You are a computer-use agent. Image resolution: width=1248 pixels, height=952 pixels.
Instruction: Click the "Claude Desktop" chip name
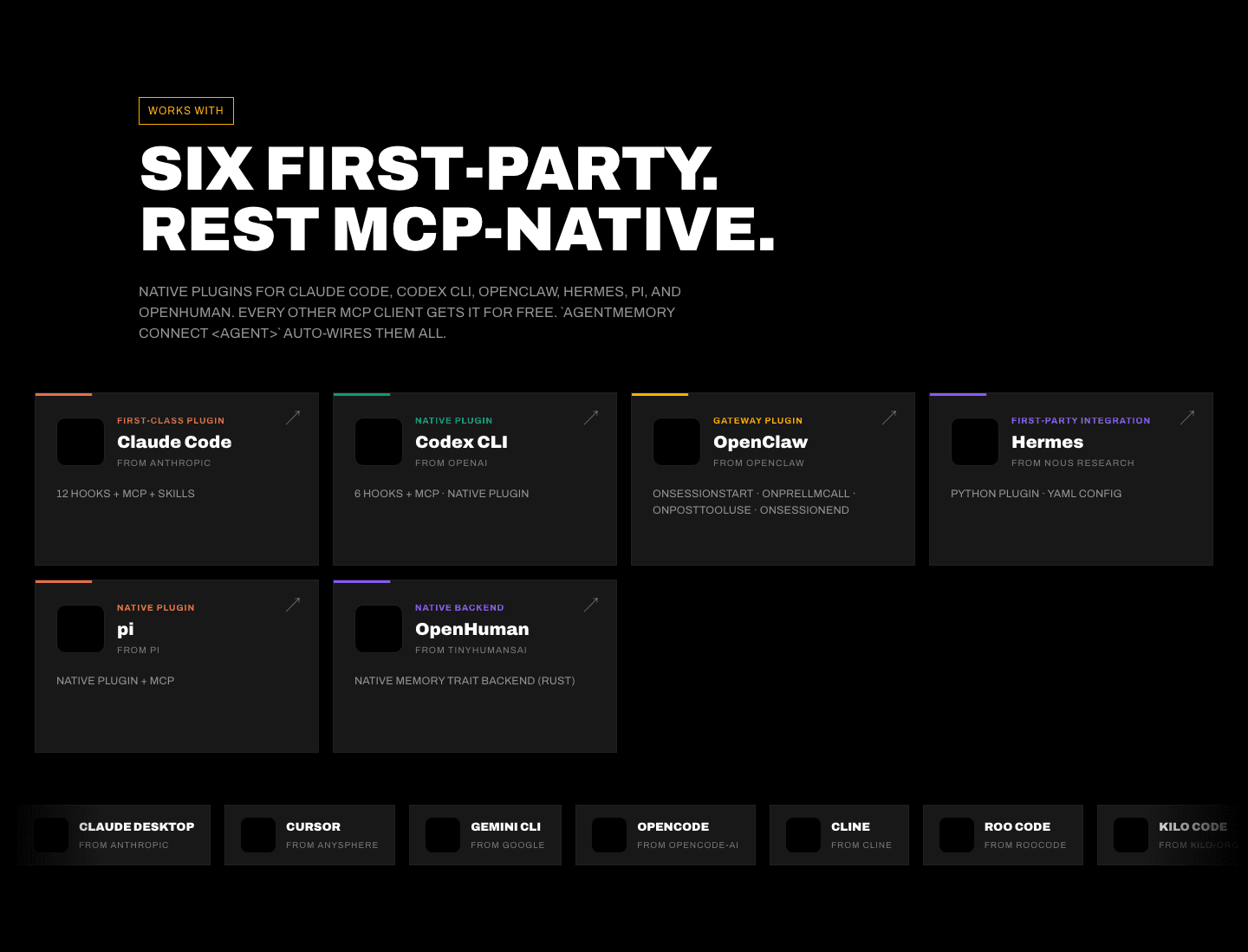137,826
